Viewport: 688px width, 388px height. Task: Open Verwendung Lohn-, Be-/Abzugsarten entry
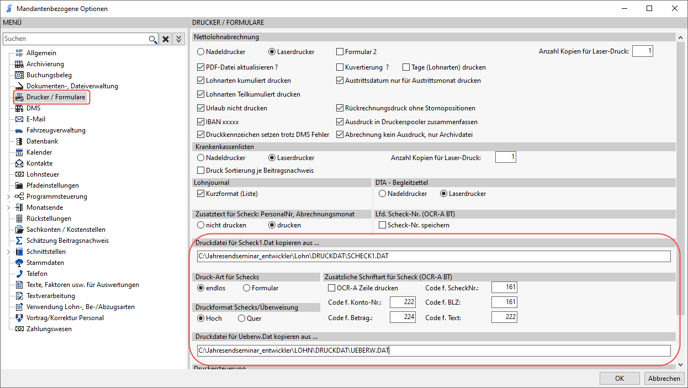pyautogui.click(x=80, y=307)
